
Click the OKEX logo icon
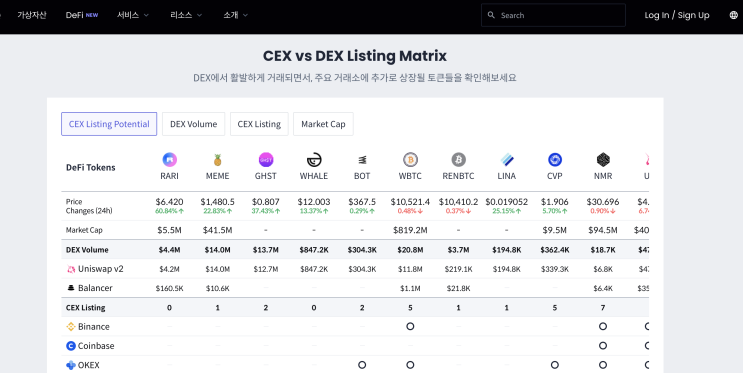(x=71, y=365)
